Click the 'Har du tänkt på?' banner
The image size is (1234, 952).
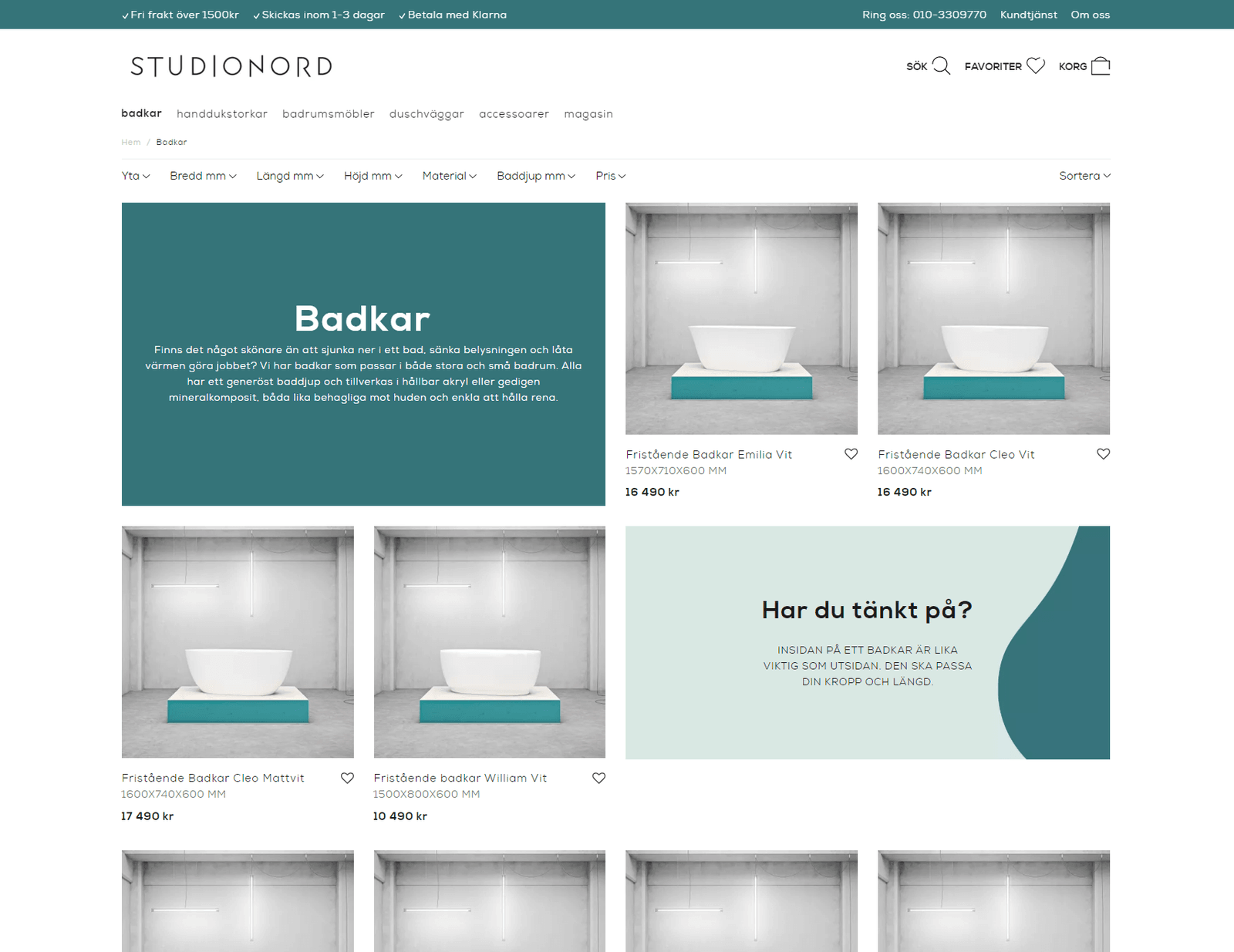pyautogui.click(x=868, y=643)
